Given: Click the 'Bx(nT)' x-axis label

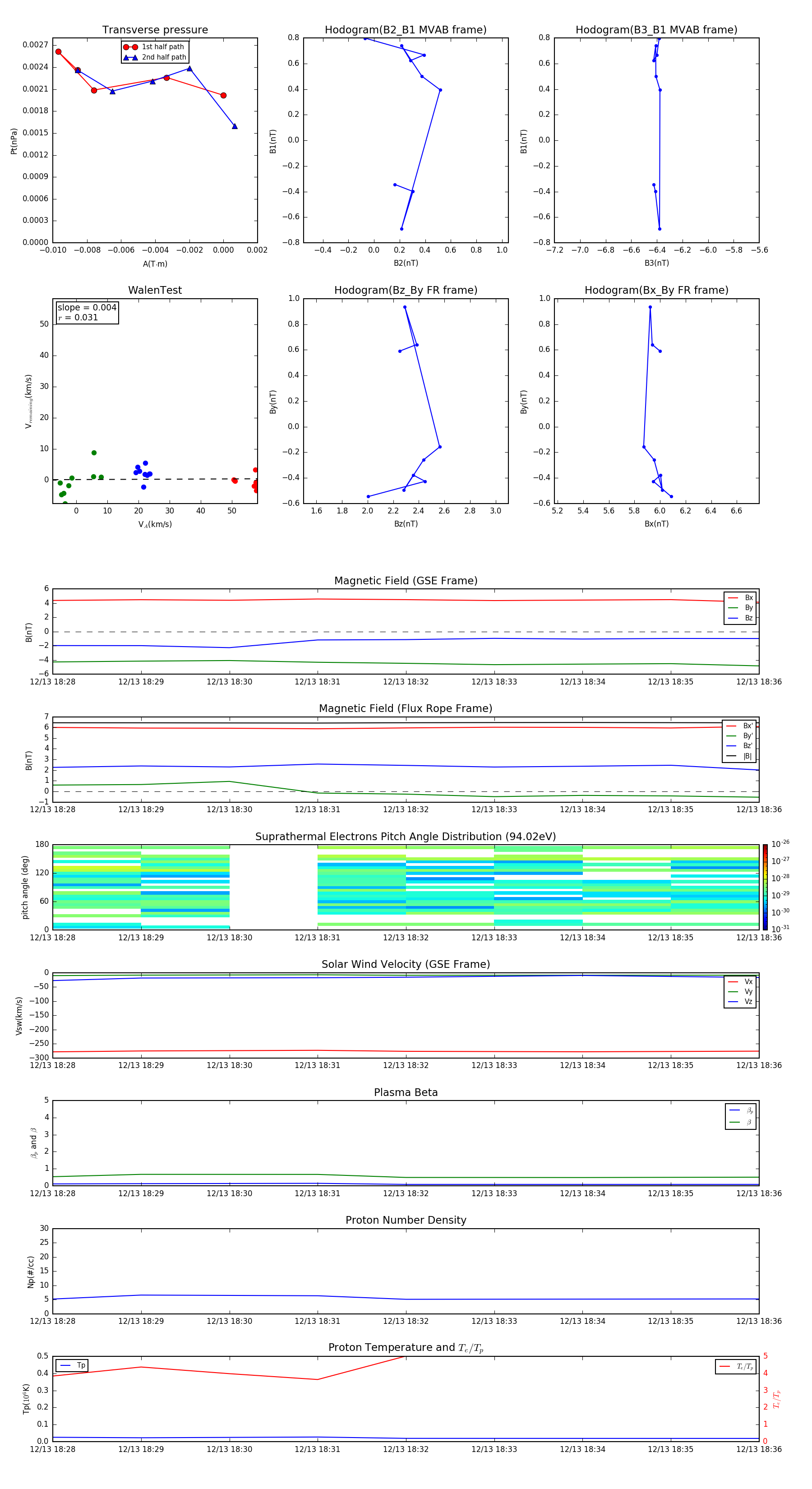Looking at the screenshot, I should click(656, 524).
